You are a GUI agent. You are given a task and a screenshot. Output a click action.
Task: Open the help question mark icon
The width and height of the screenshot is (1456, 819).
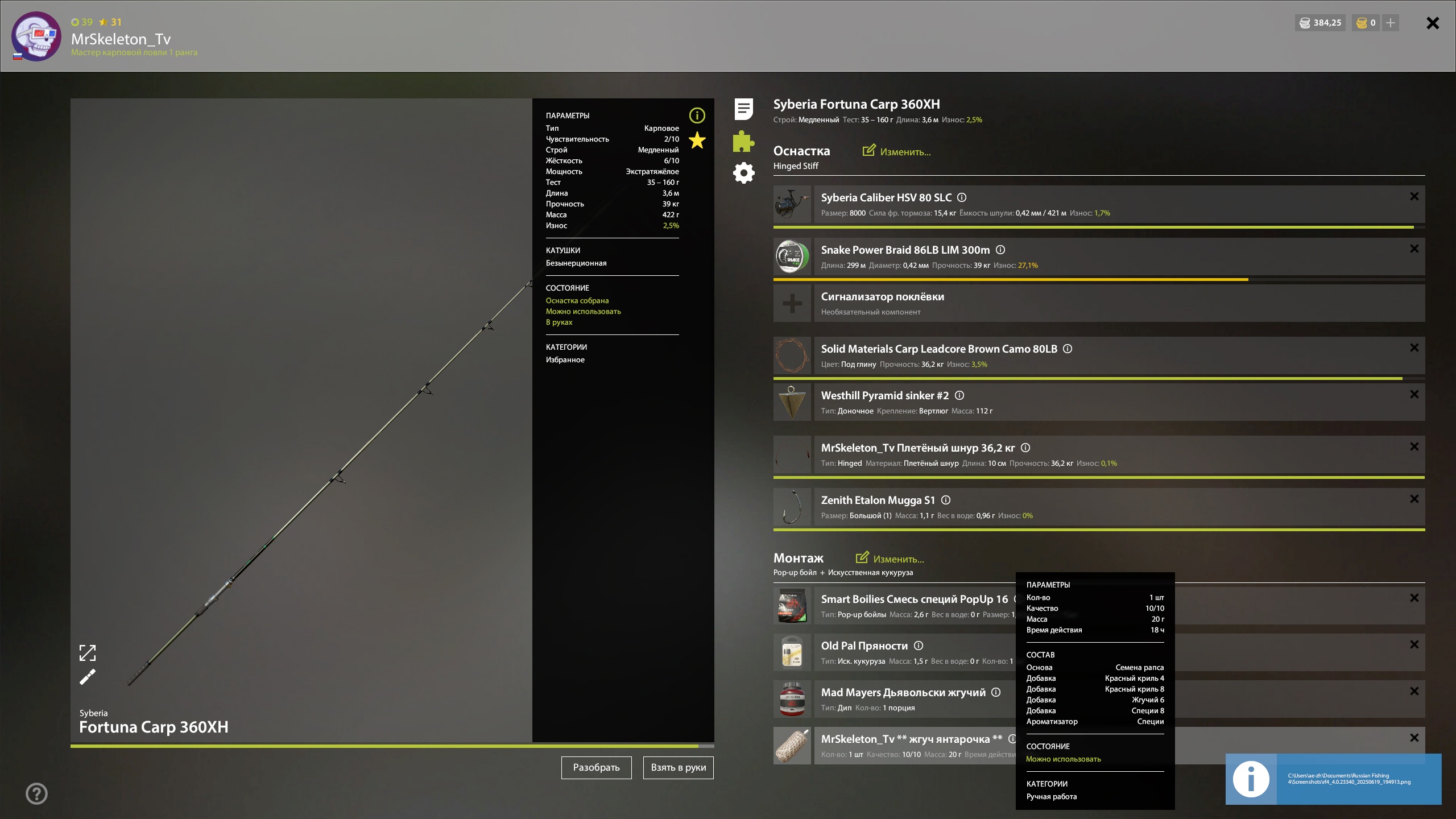coord(36,793)
